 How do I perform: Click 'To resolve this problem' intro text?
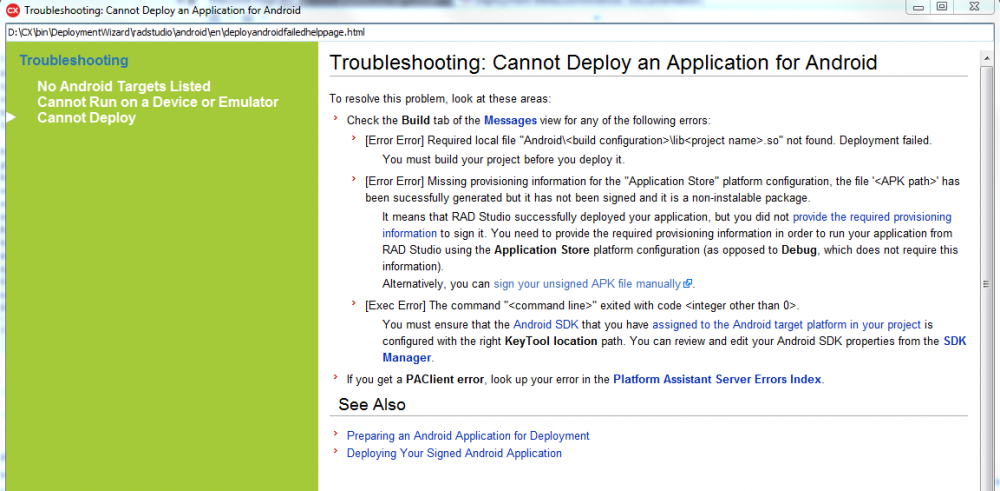(x=439, y=99)
